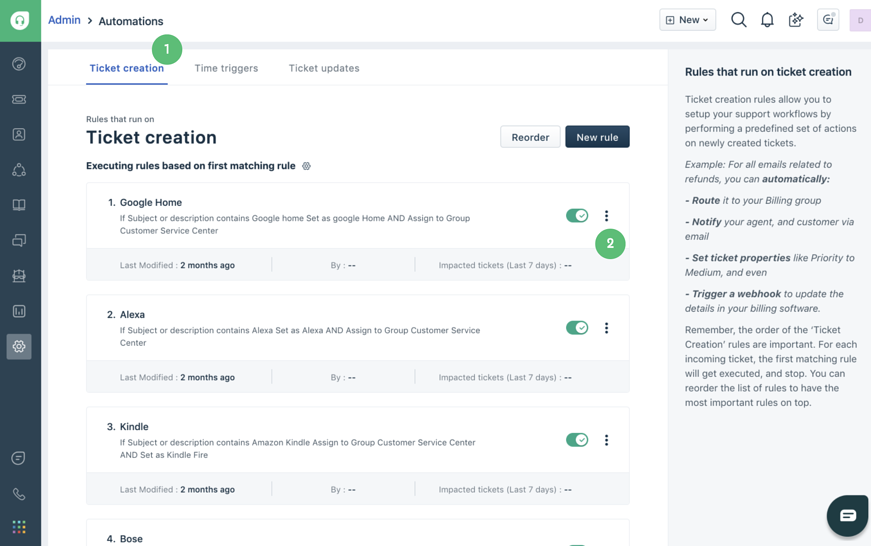Turn off the Alexa rule toggle
Viewport: 871px width, 546px height.
[x=577, y=328]
